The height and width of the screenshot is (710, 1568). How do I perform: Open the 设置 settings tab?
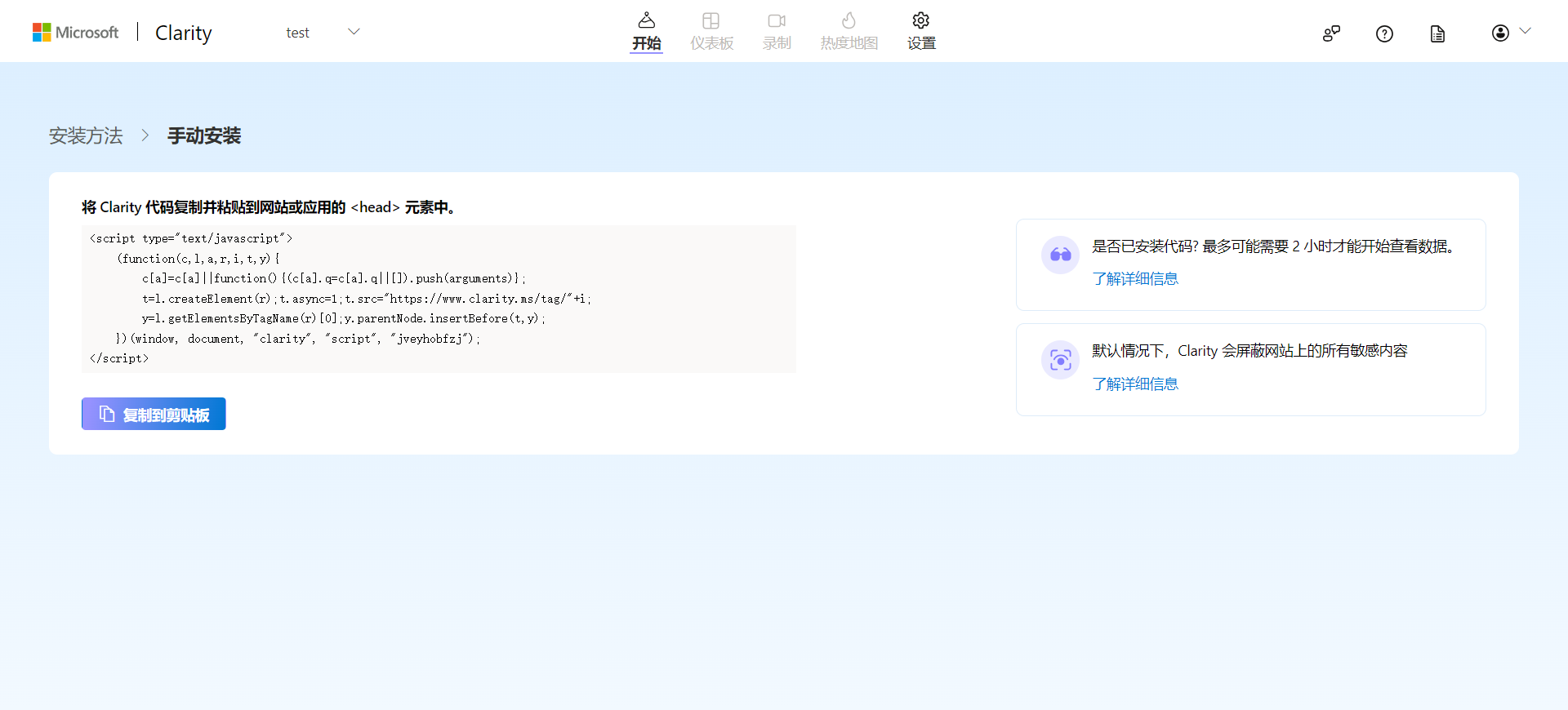[921, 32]
